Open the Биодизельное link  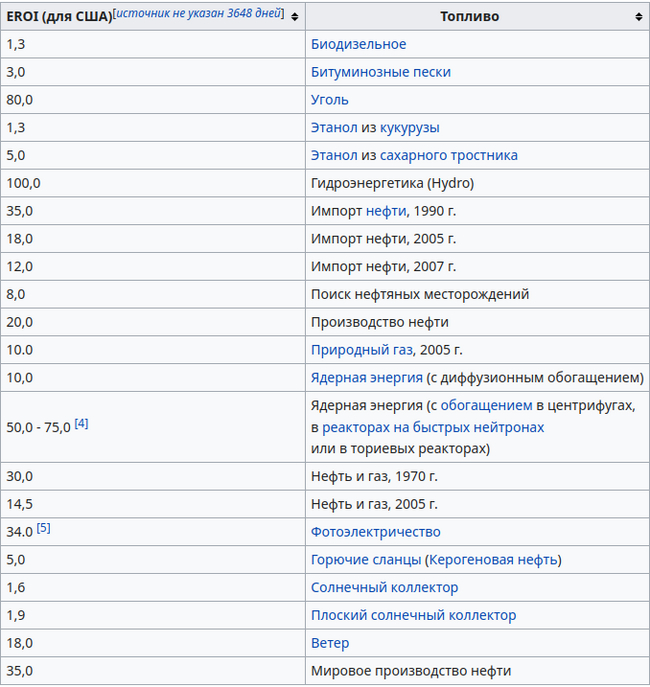click(x=358, y=44)
